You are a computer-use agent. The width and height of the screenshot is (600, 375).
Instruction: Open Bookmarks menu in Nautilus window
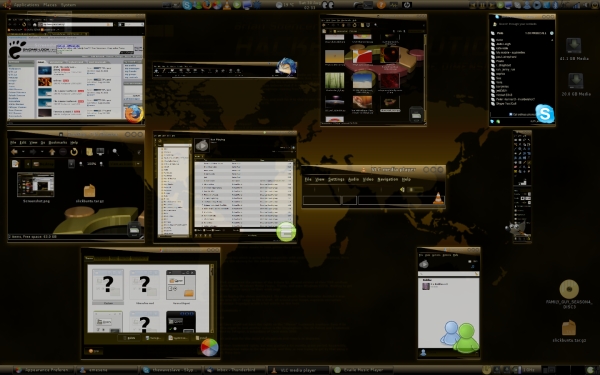click(58, 142)
